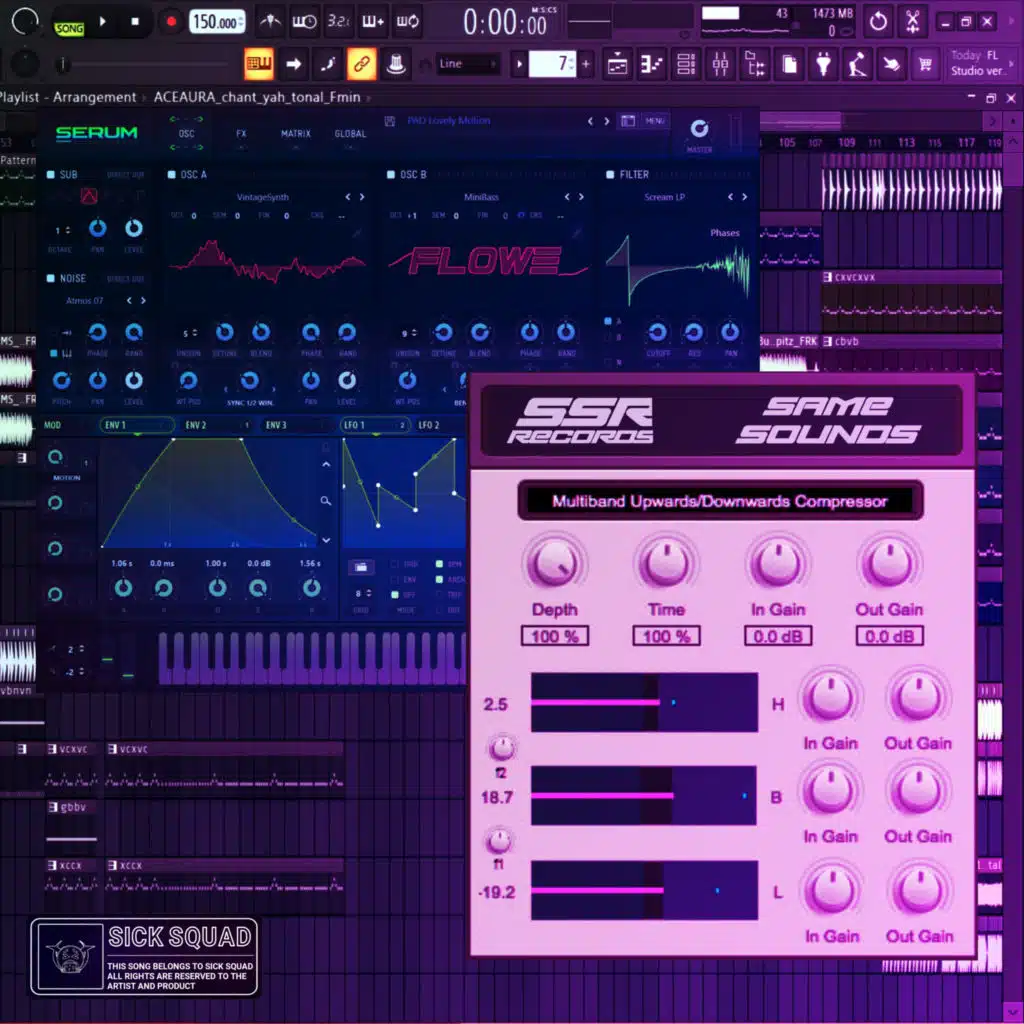Disable the Serum FILTER checkbox
Viewport: 1024px width, 1024px height.
pyautogui.click(x=610, y=174)
